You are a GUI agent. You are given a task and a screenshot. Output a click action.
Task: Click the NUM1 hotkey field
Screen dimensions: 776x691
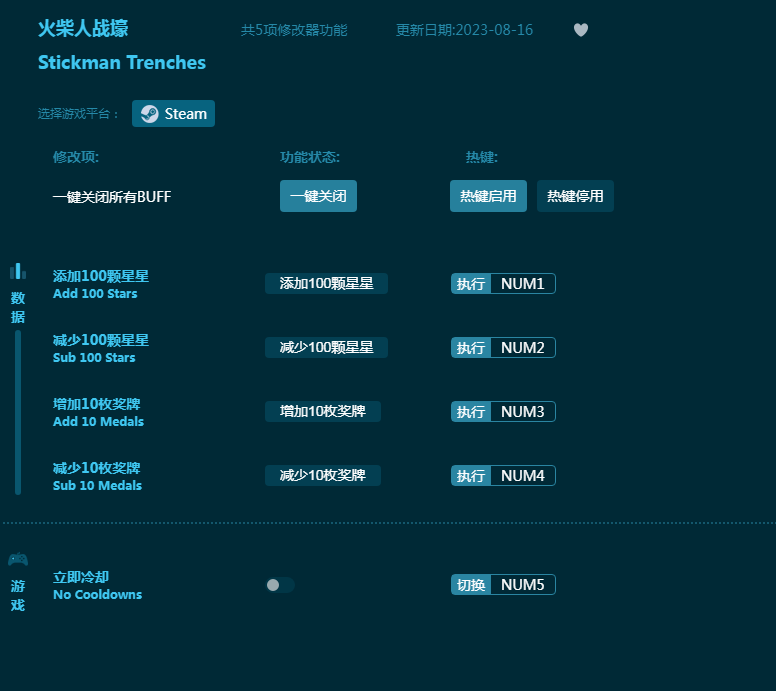(522, 284)
